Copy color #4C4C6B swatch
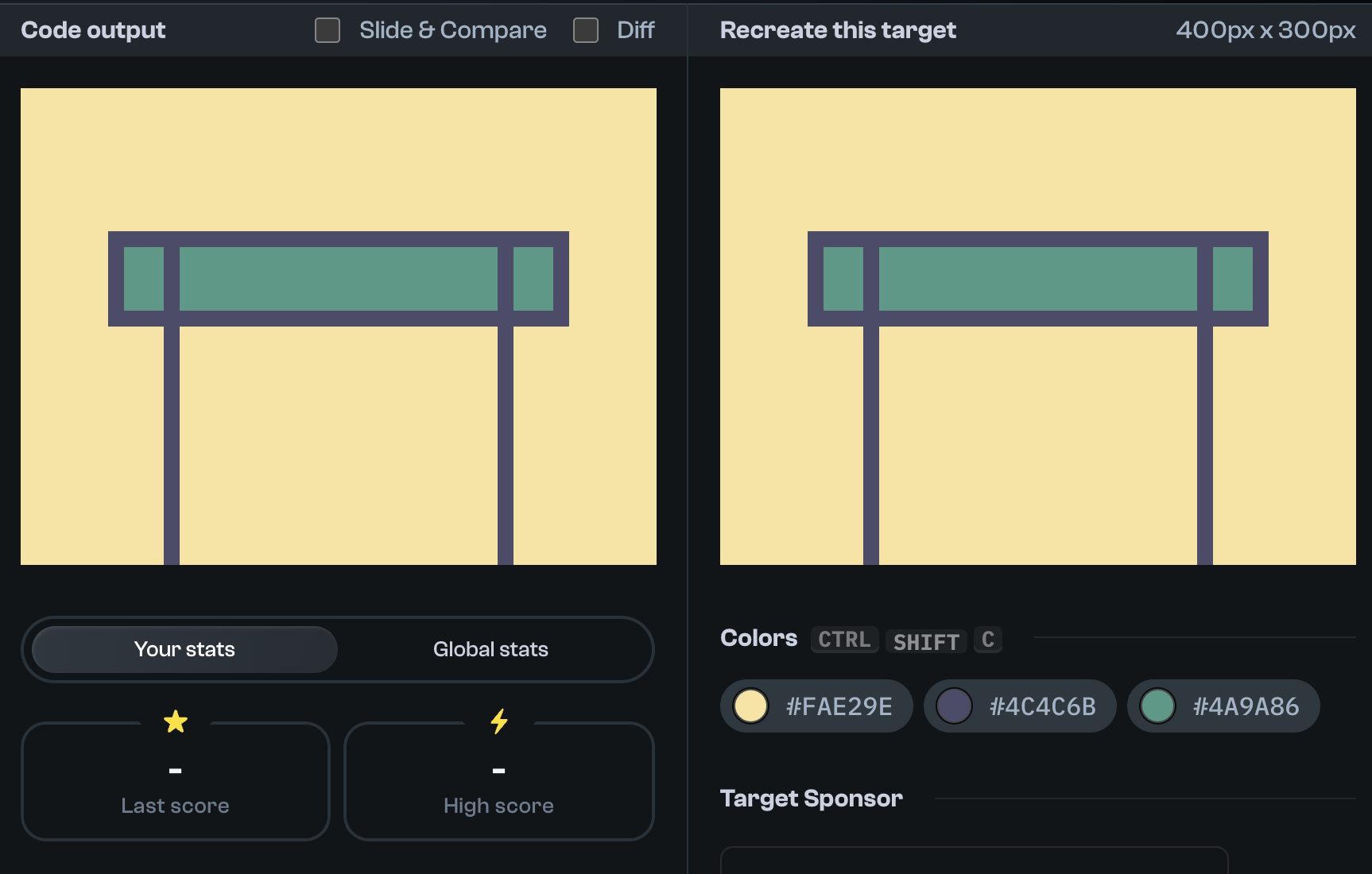The height and width of the screenshot is (874, 1372). click(1020, 706)
